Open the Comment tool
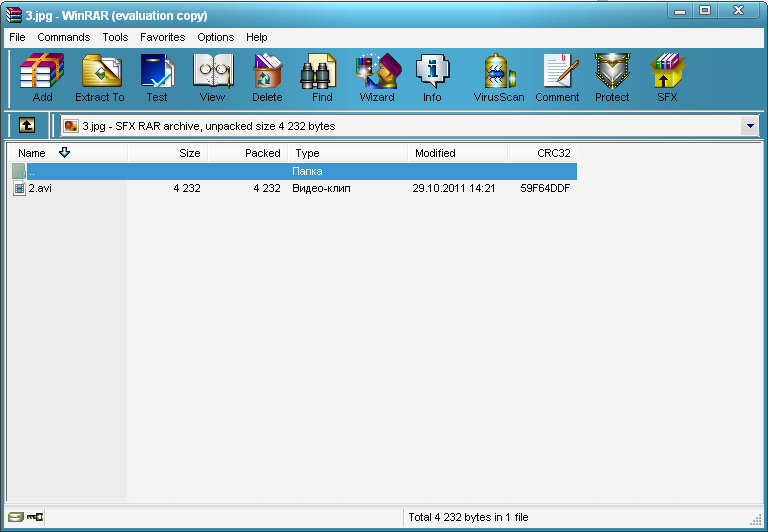 click(557, 77)
